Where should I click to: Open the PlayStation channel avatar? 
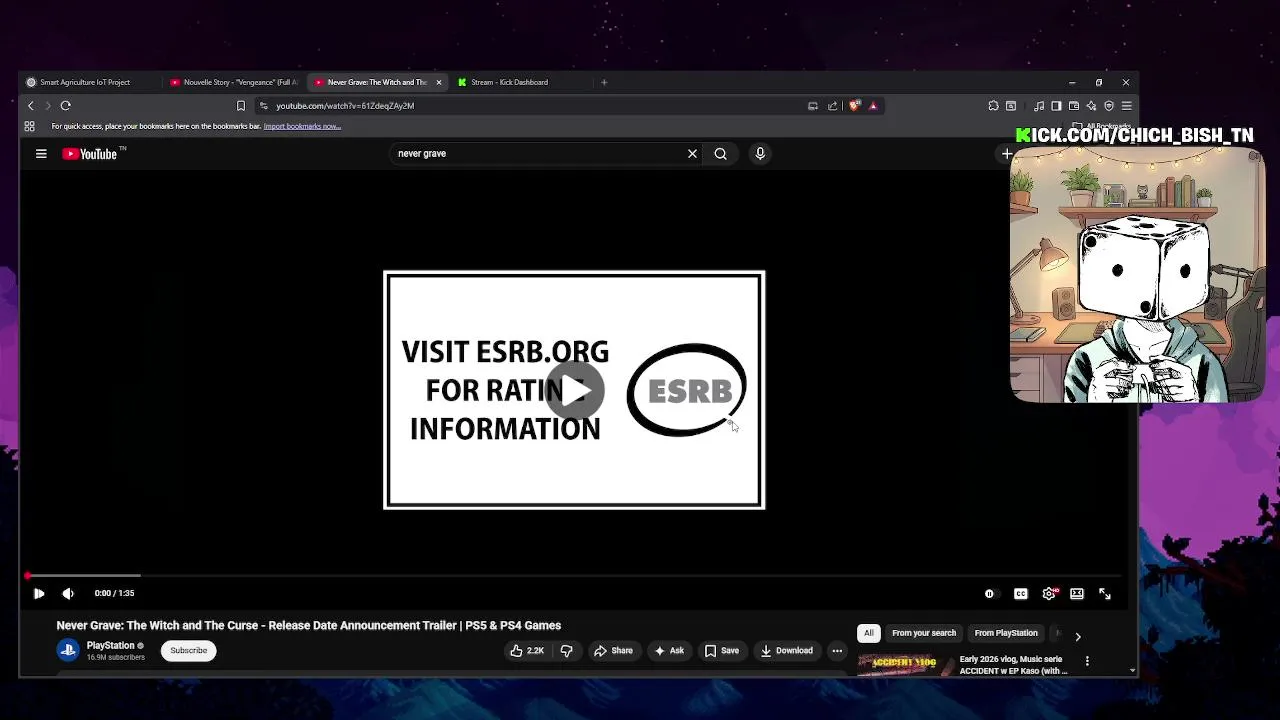(x=68, y=651)
